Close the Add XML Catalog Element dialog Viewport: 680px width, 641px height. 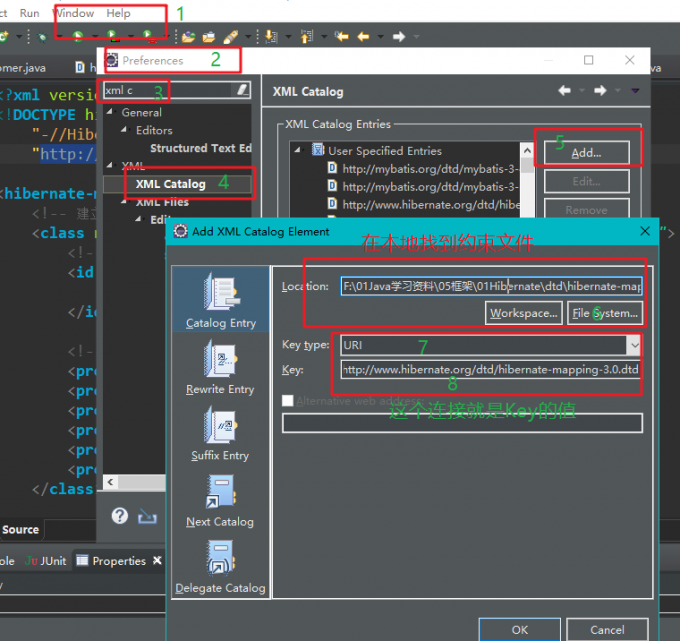pos(645,231)
